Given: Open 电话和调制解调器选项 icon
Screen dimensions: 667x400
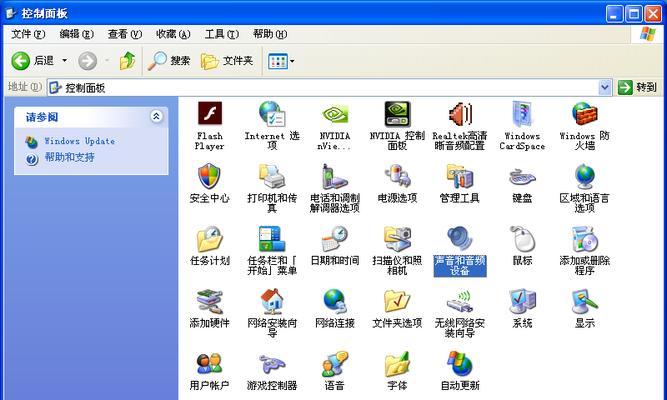Looking at the screenshot, I should point(334,176).
